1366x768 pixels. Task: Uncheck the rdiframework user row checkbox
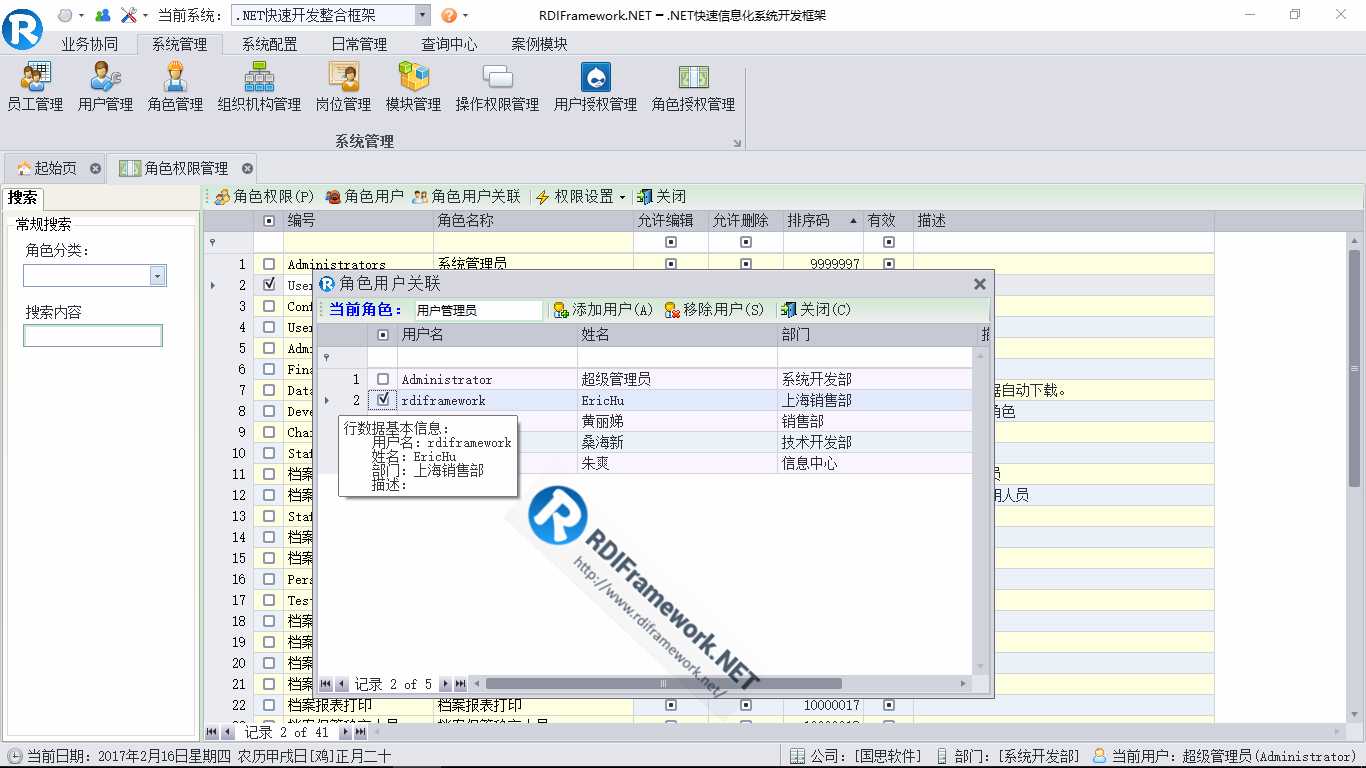(x=383, y=400)
